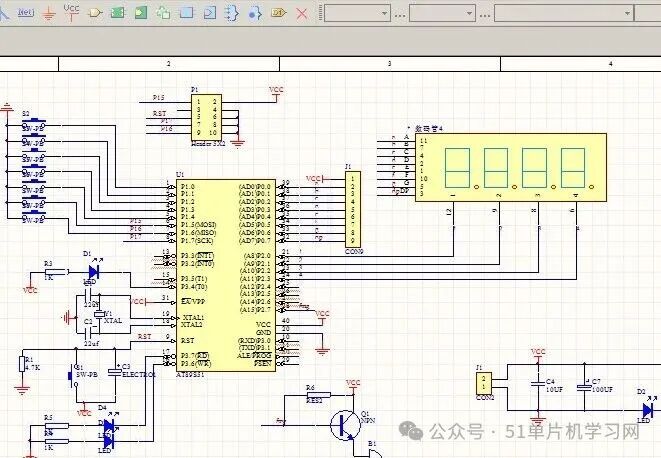The image size is (661, 458).
Task: Select the J1 CON9 connector body
Action: click(x=353, y=209)
